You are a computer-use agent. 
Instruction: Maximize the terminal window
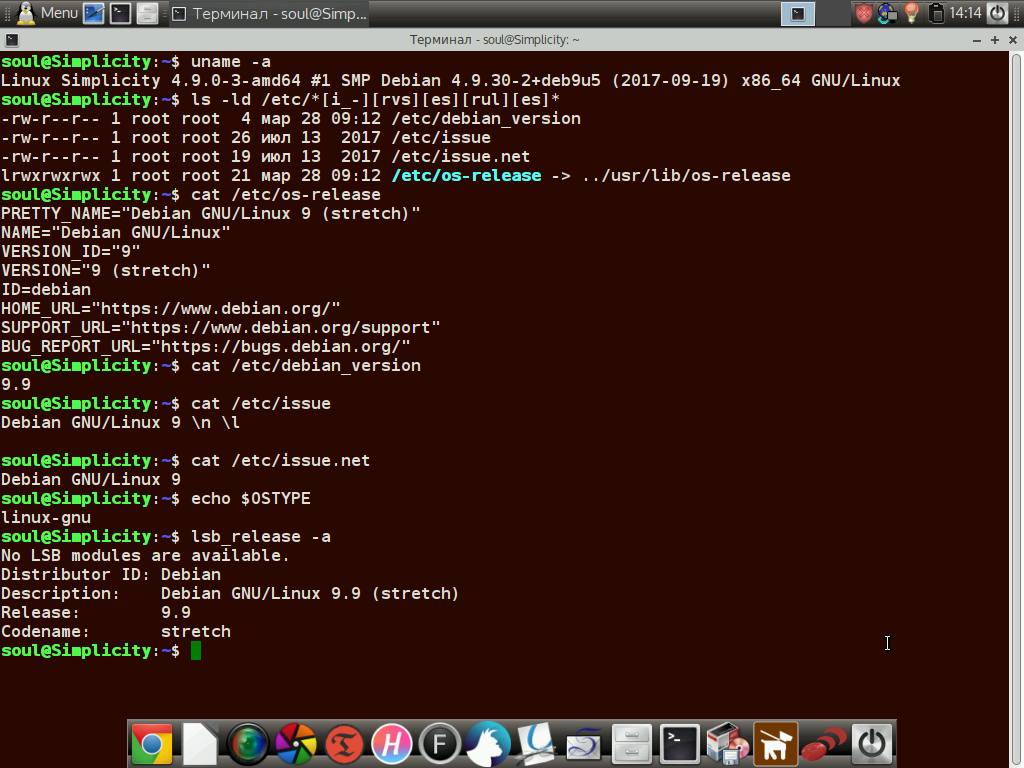click(995, 40)
